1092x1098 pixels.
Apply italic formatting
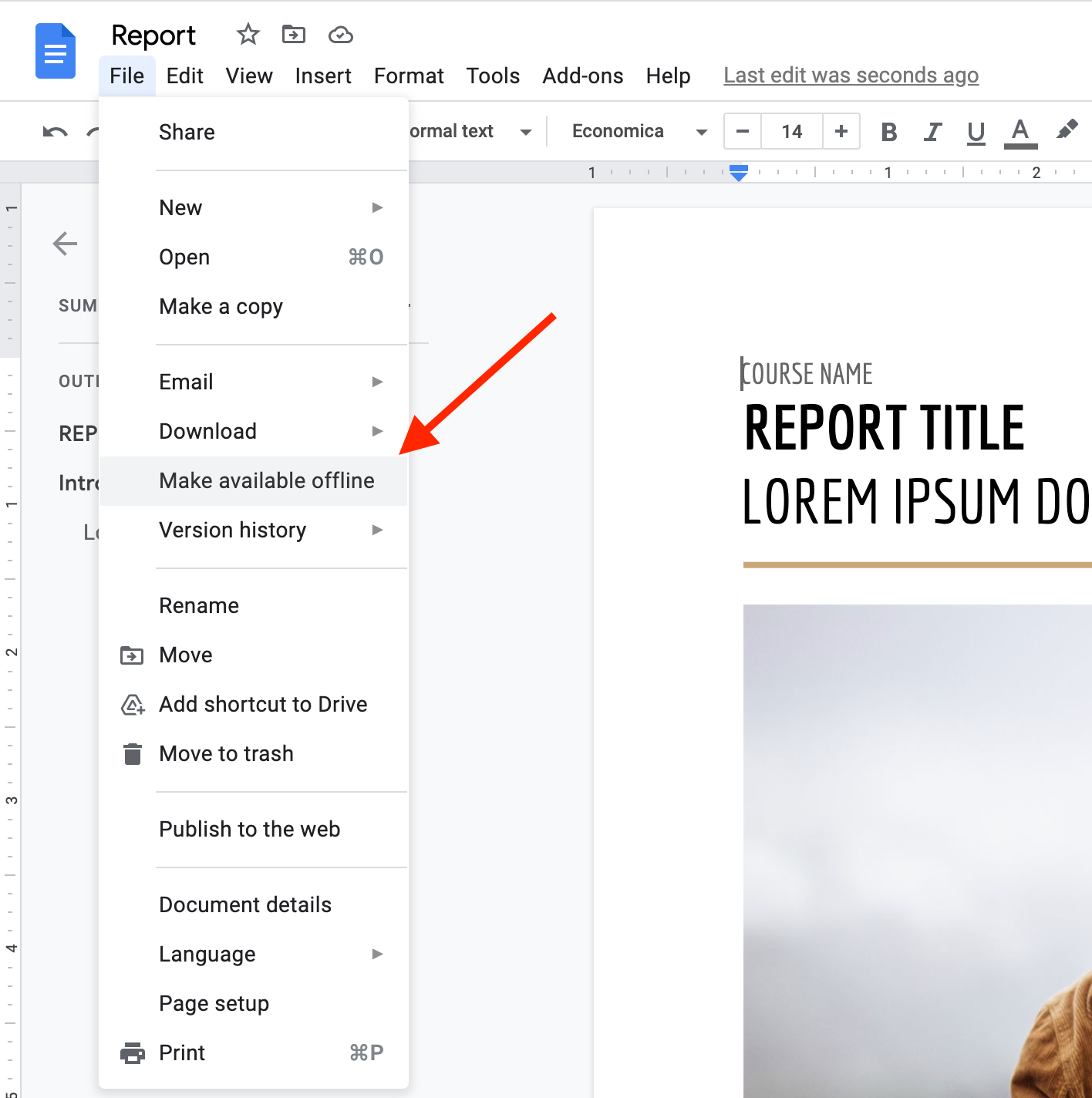tap(932, 132)
